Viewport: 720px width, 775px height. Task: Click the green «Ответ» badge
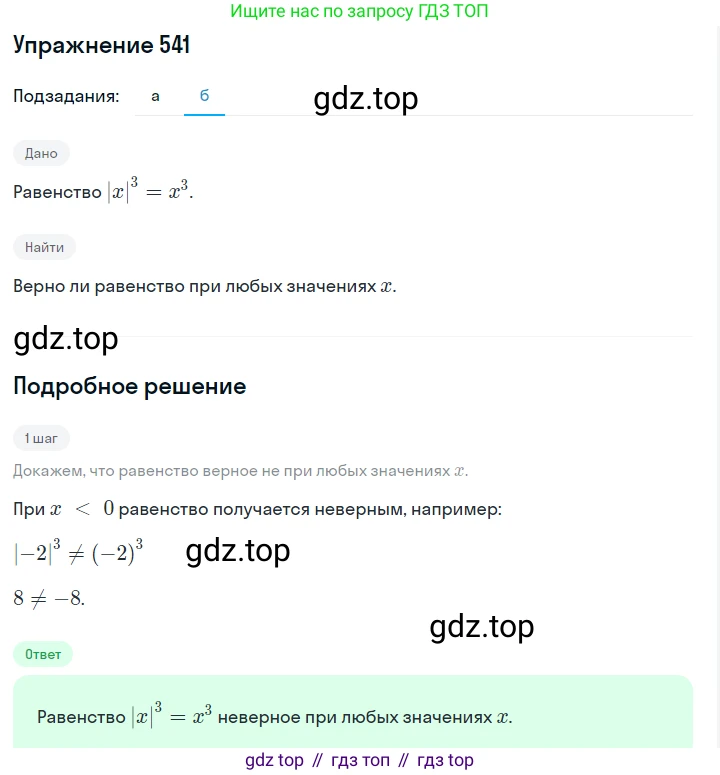coord(43,654)
